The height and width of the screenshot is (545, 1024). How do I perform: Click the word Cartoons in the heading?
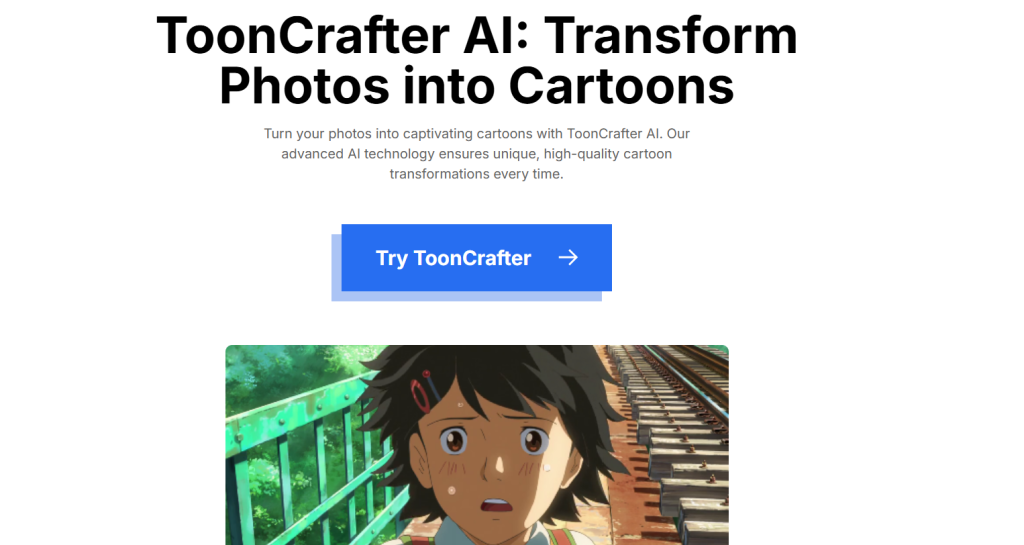pos(620,86)
